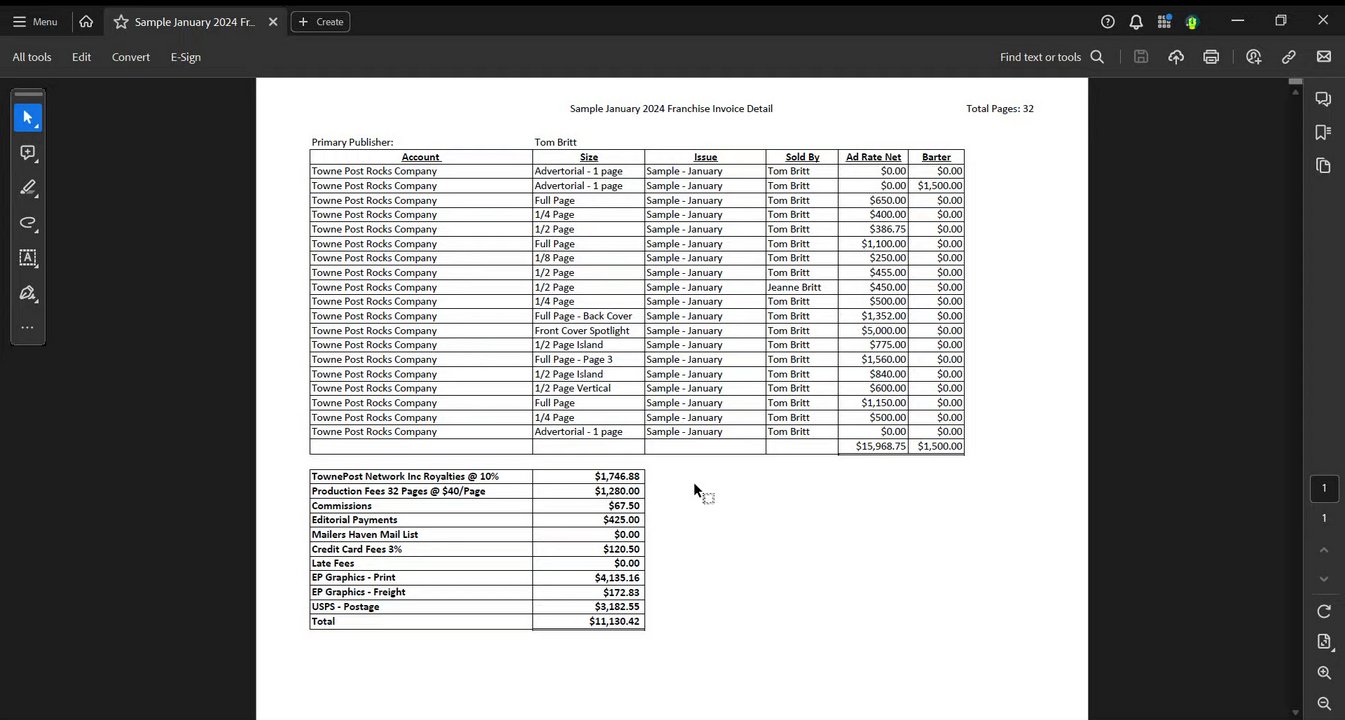This screenshot has width=1345, height=720.
Task: Click the document title heading text
Action: 671,109
